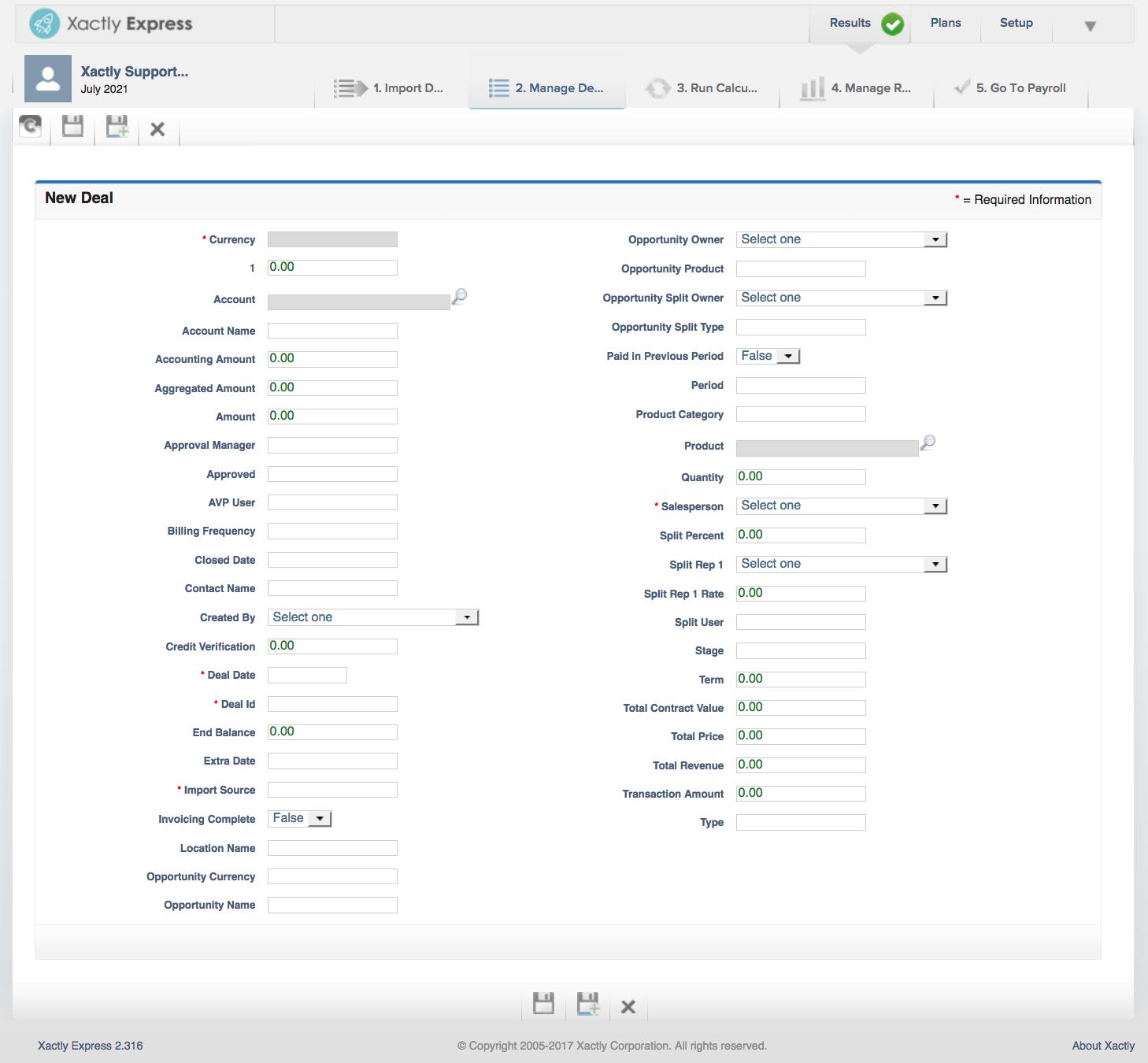Click the Total Contract Value field
The height and width of the screenshot is (1063, 1148).
coord(801,708)
